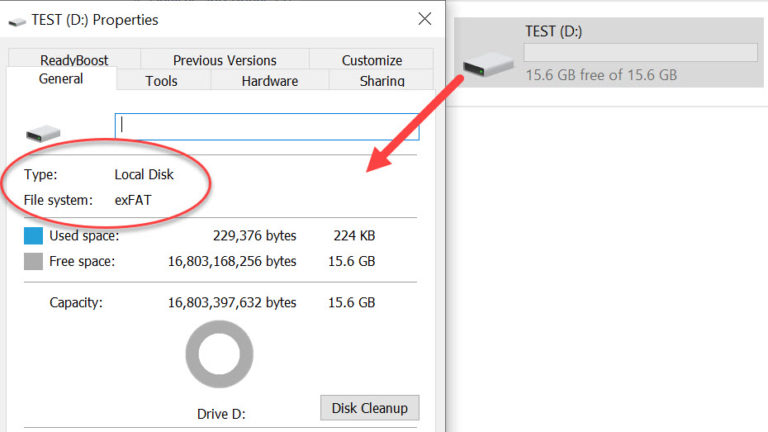Image resolution: width=768 pixels, height=432 pixels.
Task: Click the 15.6 GB free of 15.6 GB text
Action: click(x=601, y=75)
